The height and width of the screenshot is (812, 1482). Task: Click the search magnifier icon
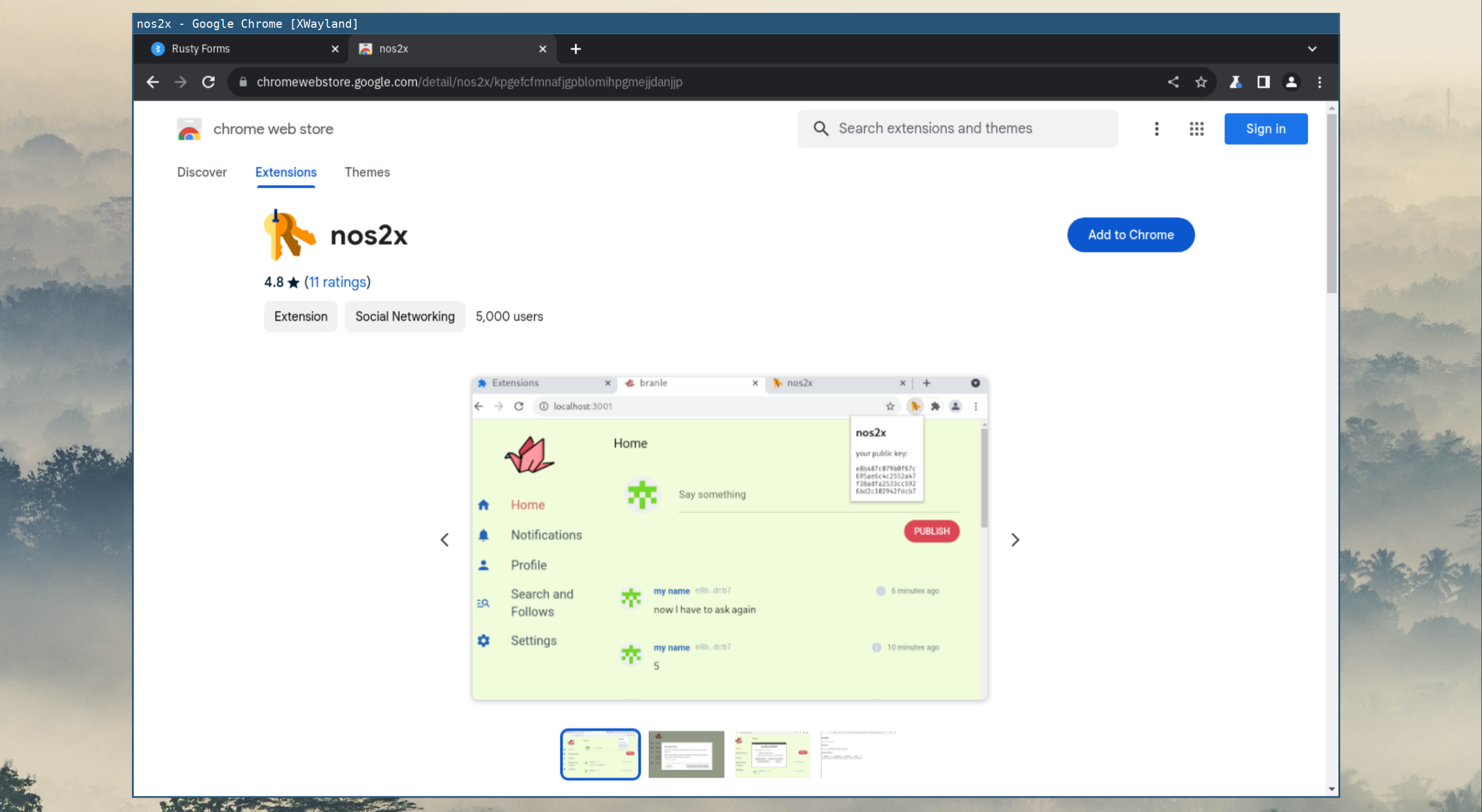(x=821, y=128)
